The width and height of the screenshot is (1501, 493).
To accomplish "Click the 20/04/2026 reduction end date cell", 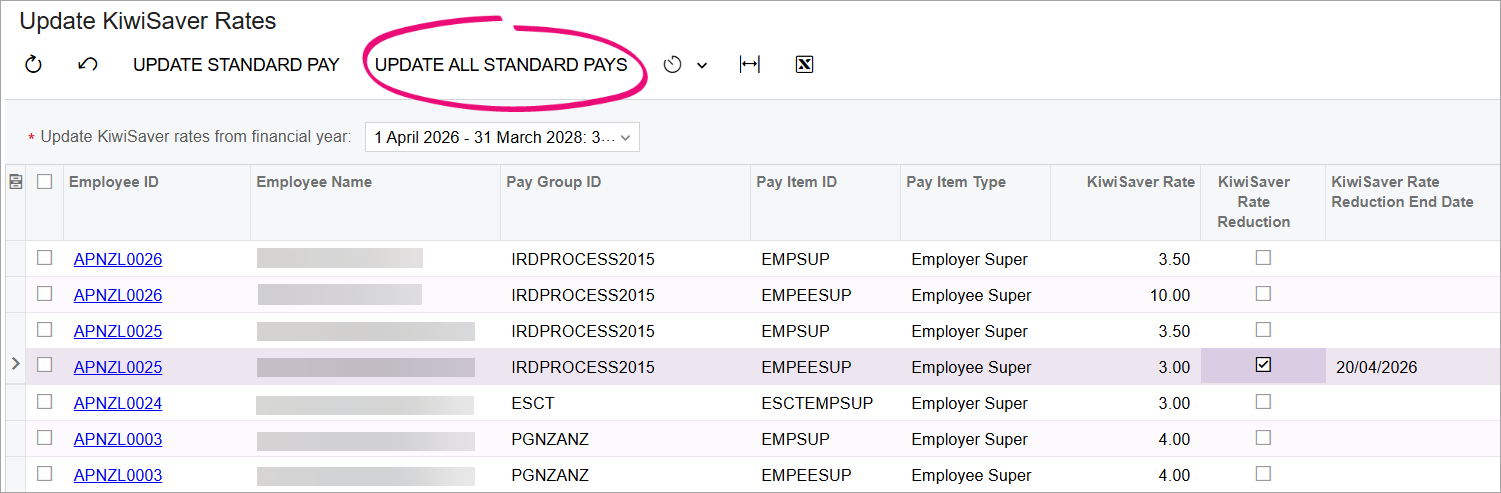I will click(1376, 368).
